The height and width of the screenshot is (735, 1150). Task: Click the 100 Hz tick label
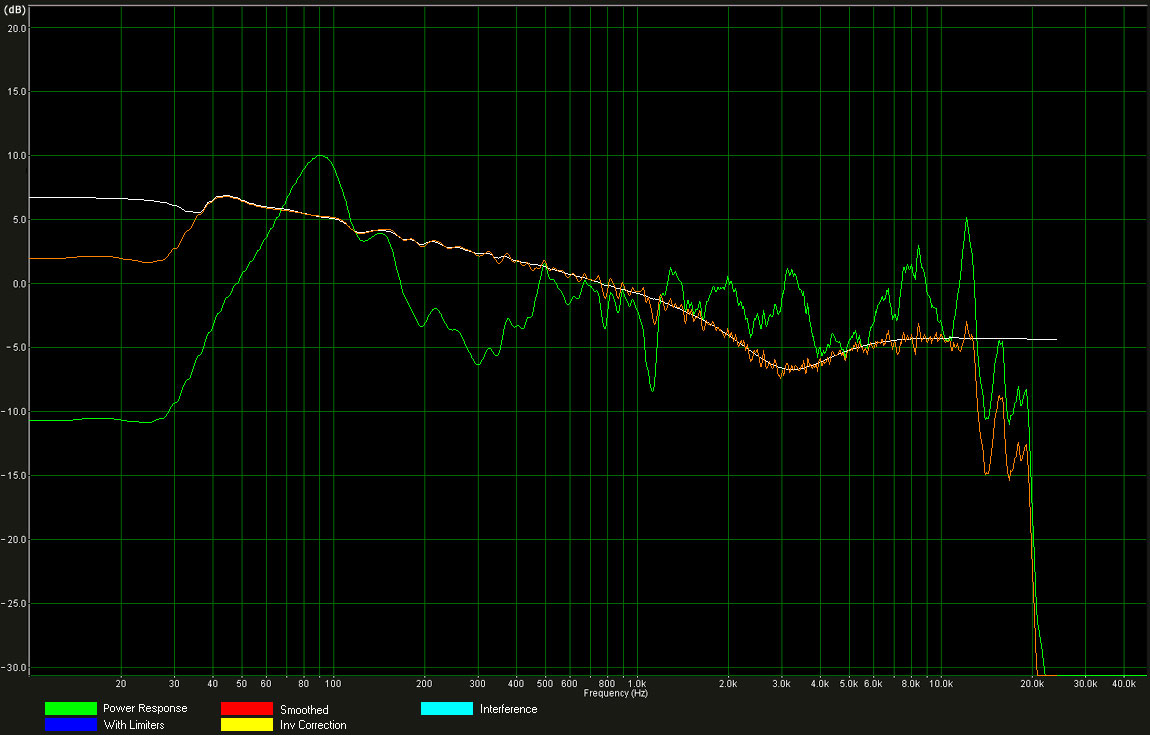point(333,684)
